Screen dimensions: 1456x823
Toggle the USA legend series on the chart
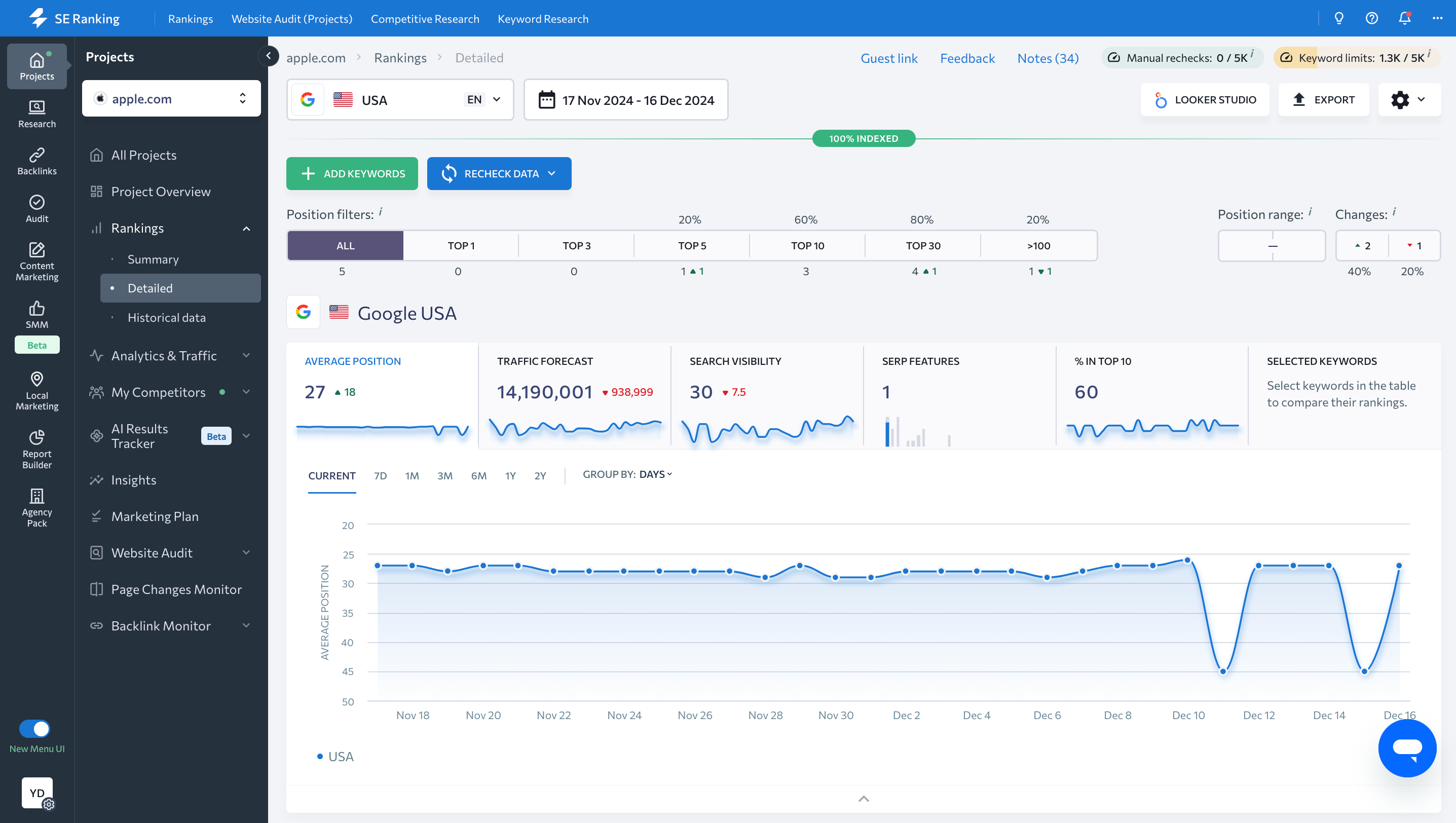tap(335, 756)
